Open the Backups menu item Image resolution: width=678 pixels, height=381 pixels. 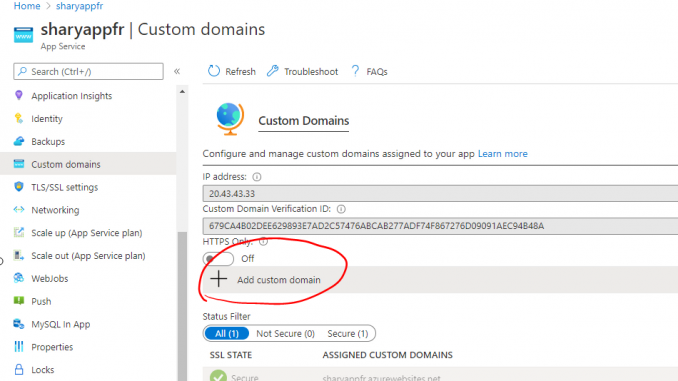click(x=48, y=141)
